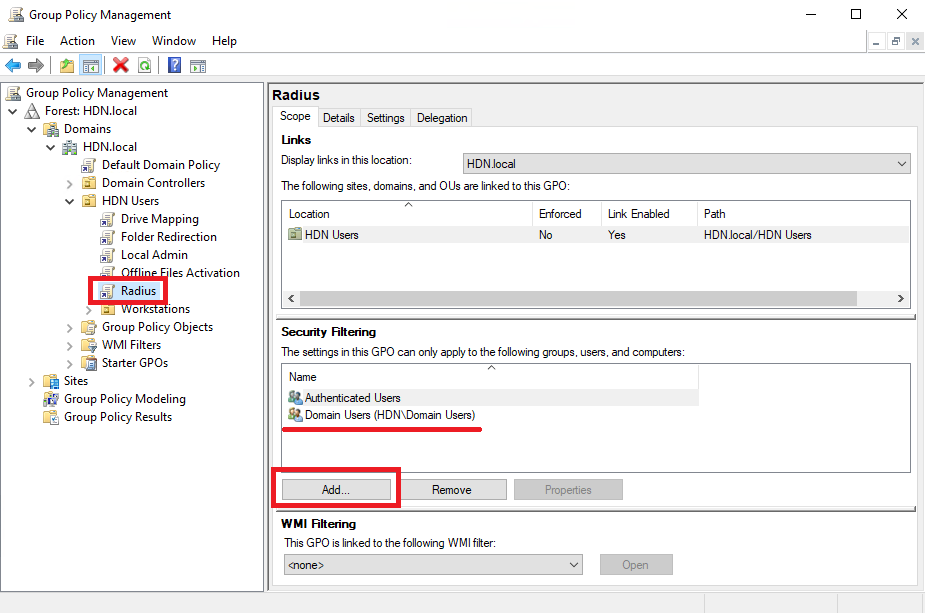Click the HDN Users OU icon in Links list
Viewport: 925px width, 613px height.
(x=295, y=234)
